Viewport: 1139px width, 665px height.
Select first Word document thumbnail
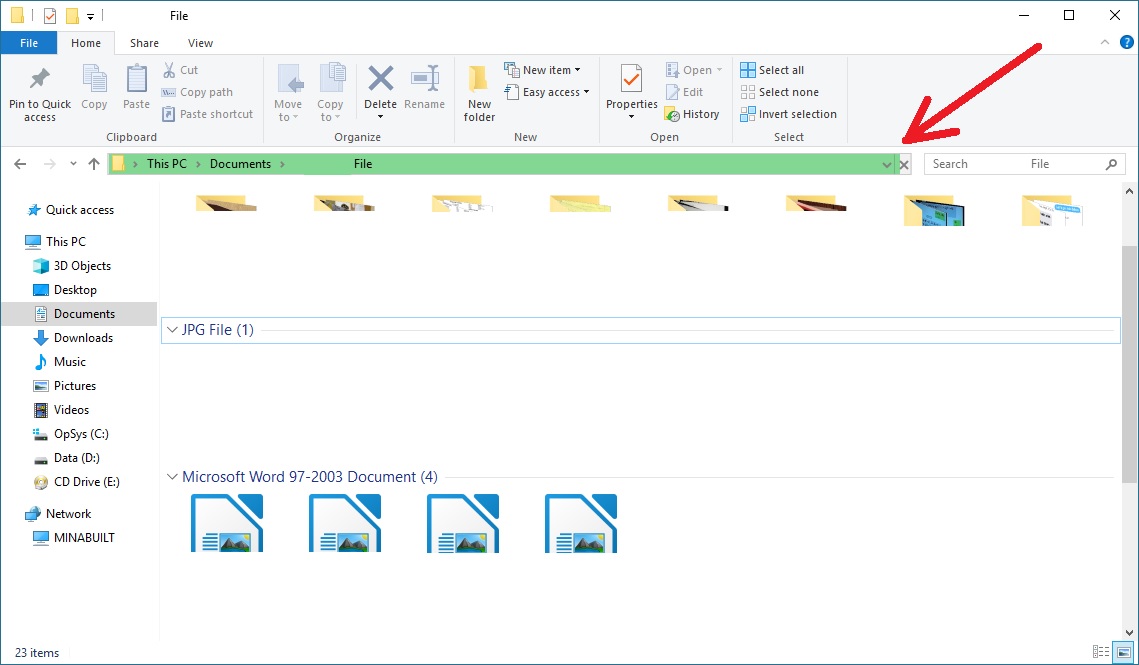click(227, 523)
